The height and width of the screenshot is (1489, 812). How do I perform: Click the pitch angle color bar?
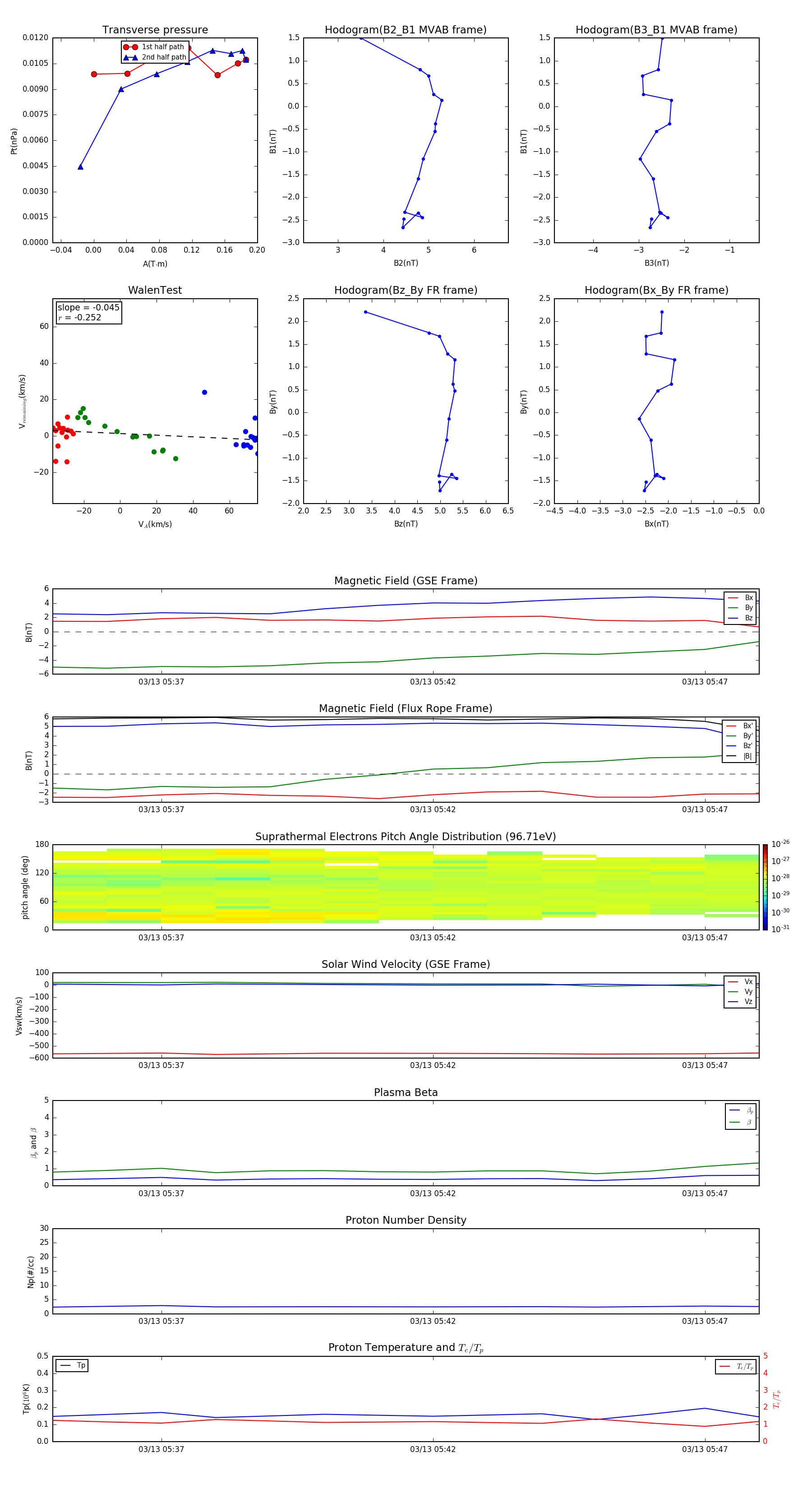(765, 887)
